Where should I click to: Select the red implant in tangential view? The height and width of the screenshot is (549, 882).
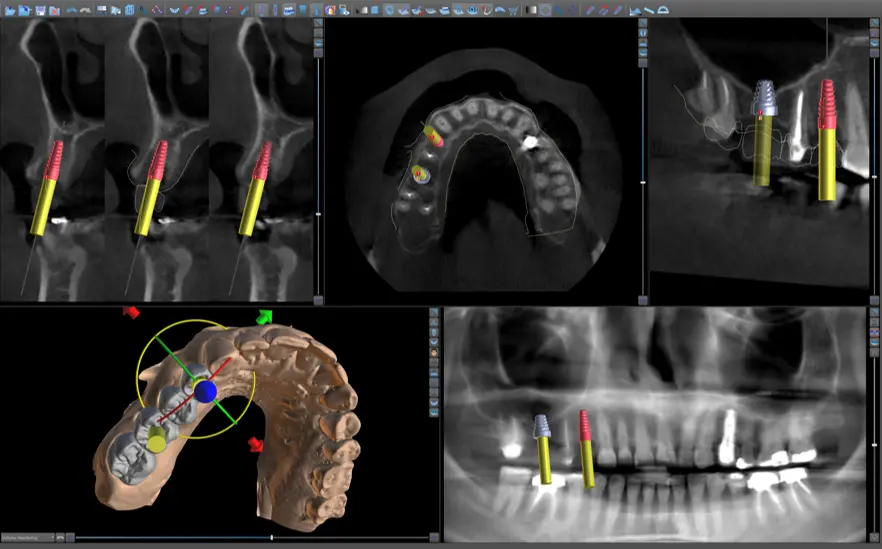tap(826, 140)
